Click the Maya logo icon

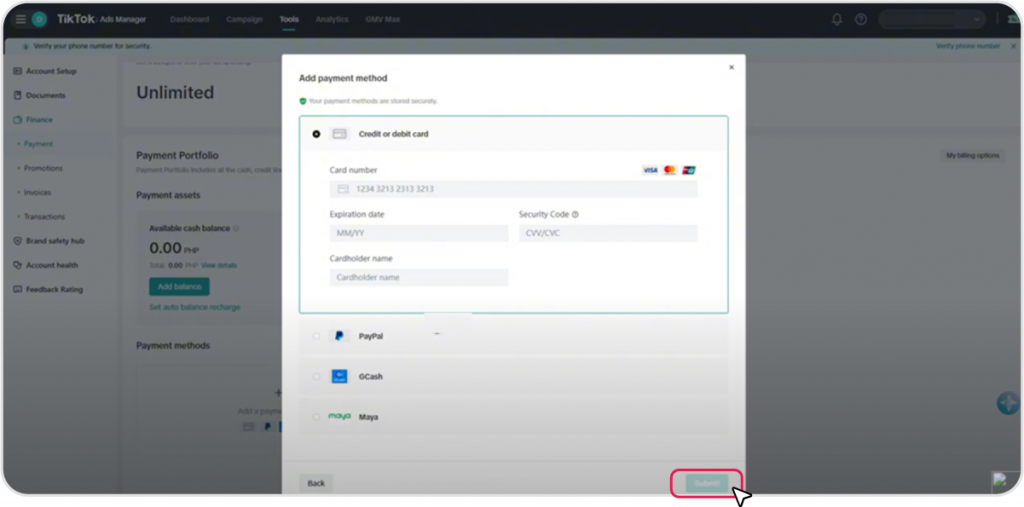340,417
